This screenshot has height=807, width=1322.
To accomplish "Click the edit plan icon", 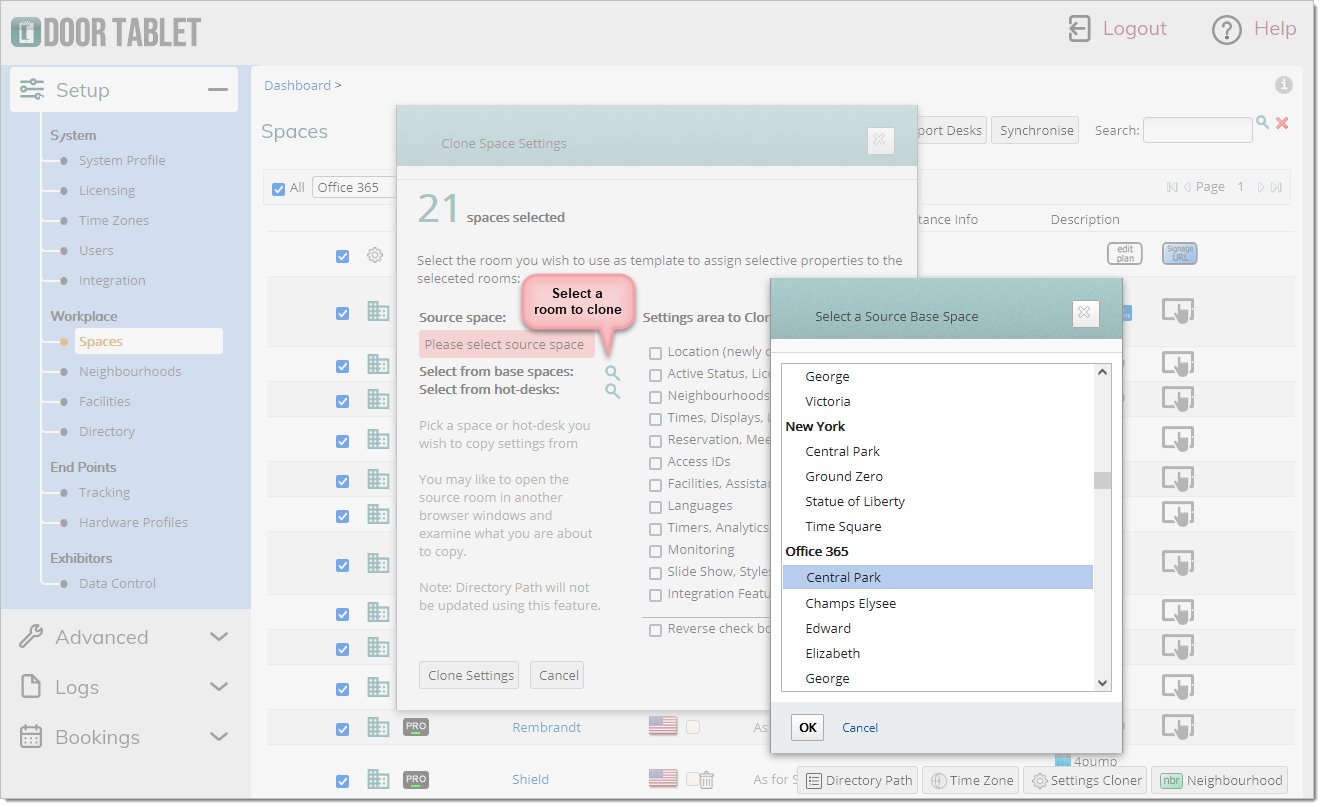I will [1124, 254].
